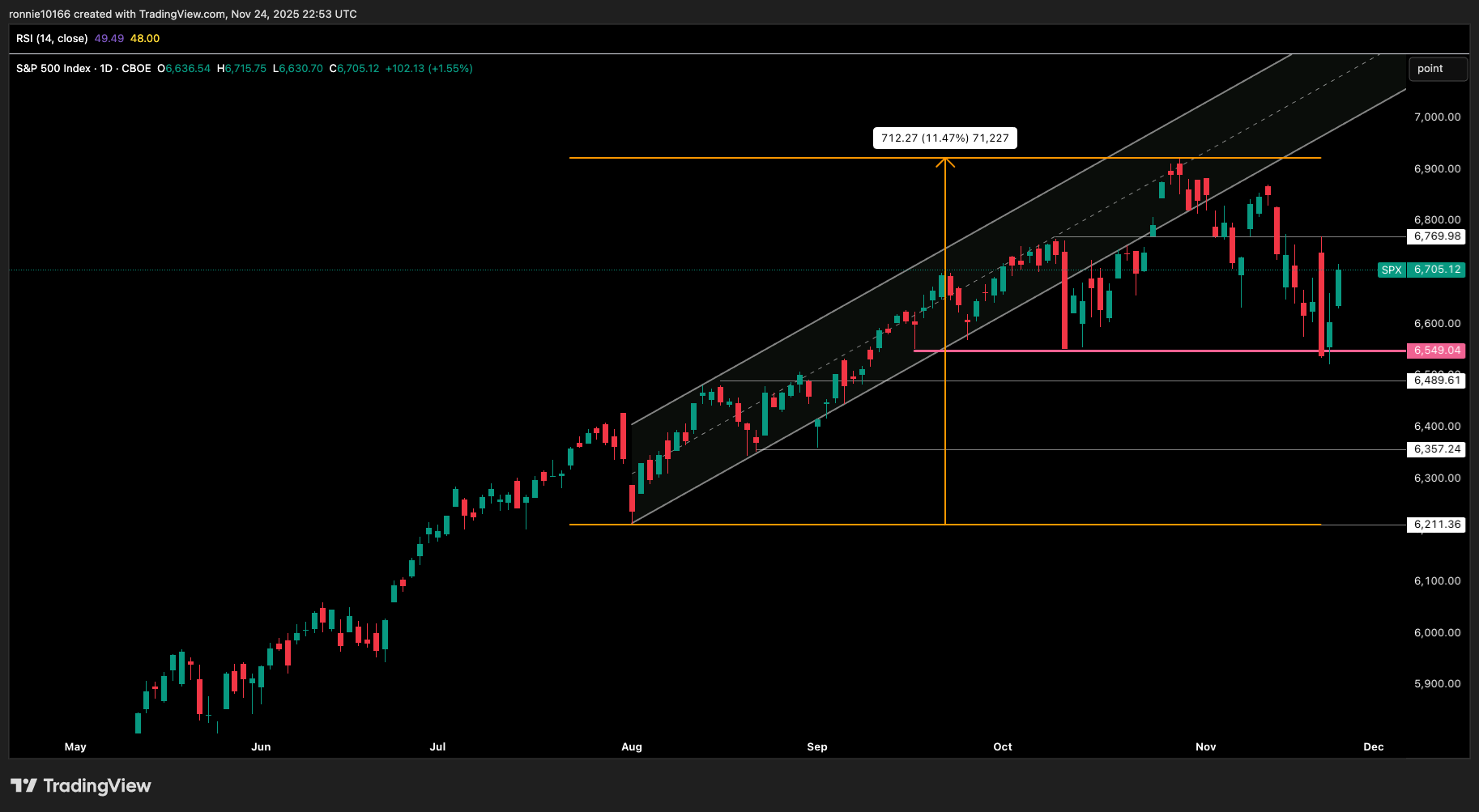The height and width of the screenshot is (812, 1479).
Task: Toggle the 712.27 (11.47%) measurement label
Action: point(944,138)
